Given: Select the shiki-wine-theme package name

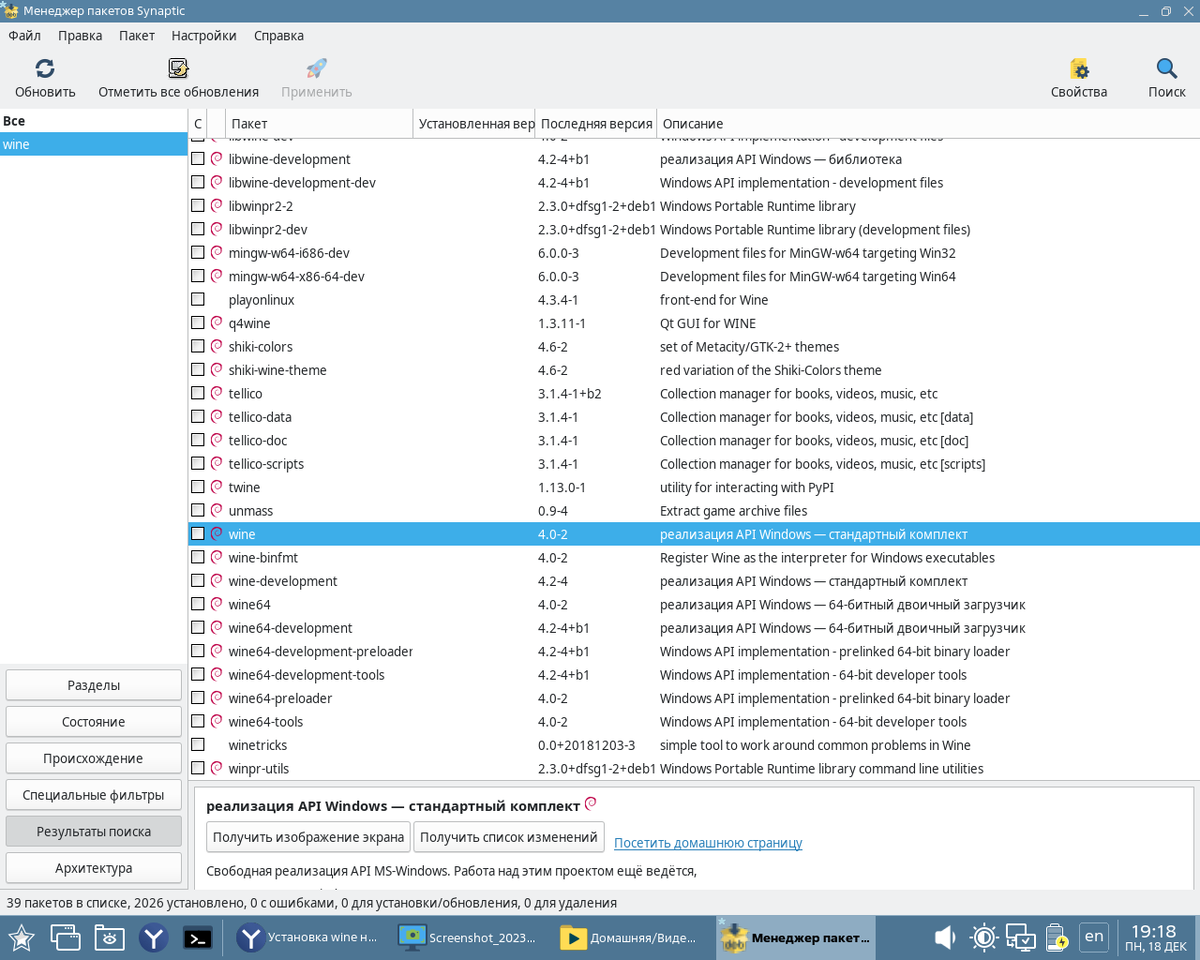Looking at the screenshot, I should click(x=277, y=370).
